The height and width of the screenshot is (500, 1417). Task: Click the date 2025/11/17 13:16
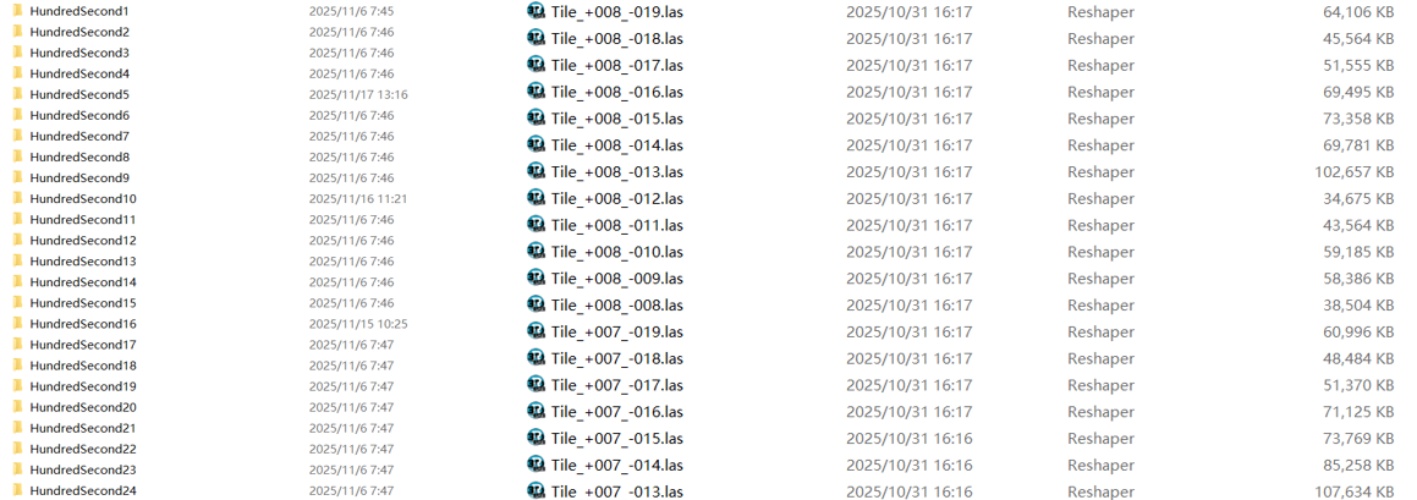coord(359,94)
